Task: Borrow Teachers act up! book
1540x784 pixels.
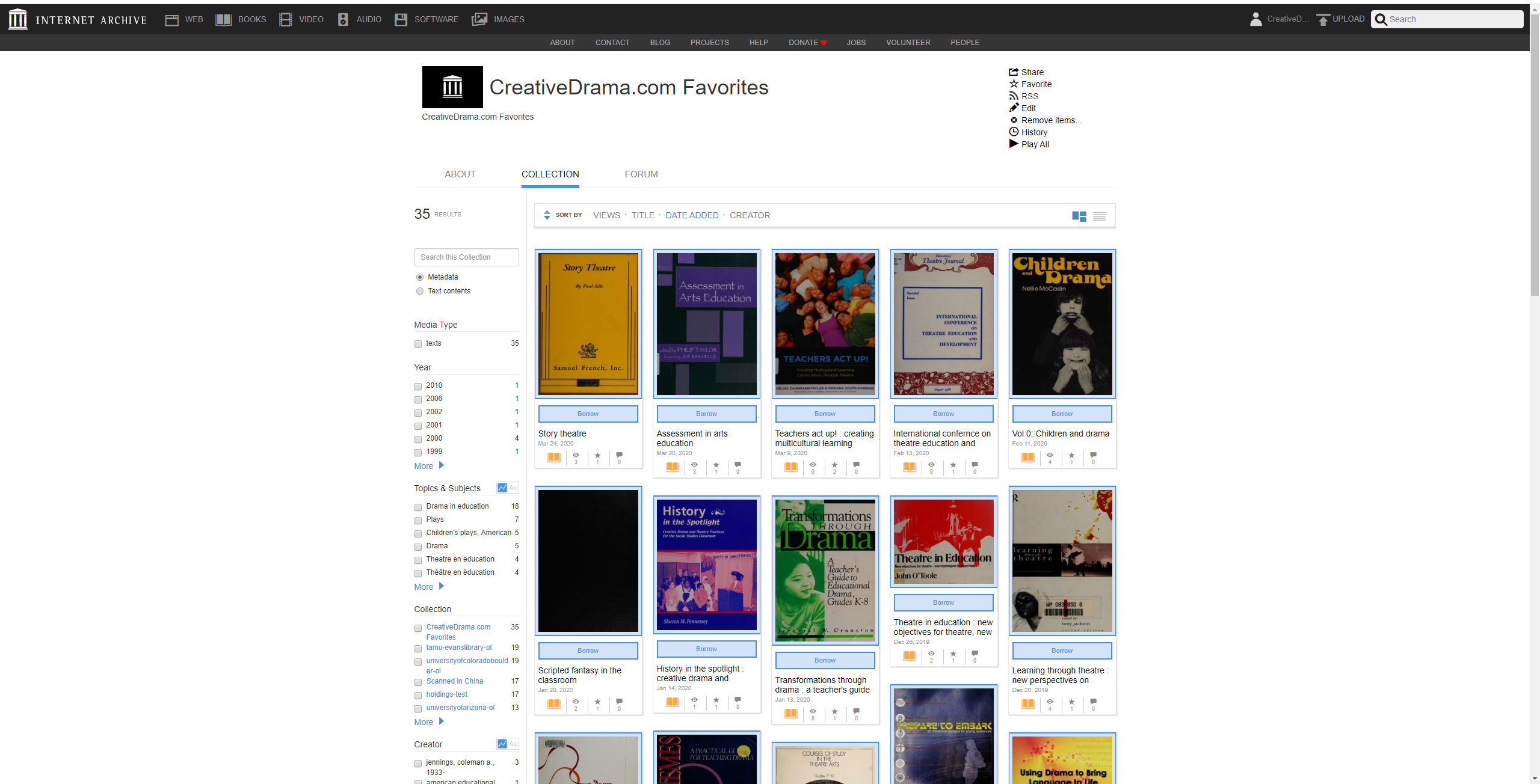Action: tap(825, 414)
